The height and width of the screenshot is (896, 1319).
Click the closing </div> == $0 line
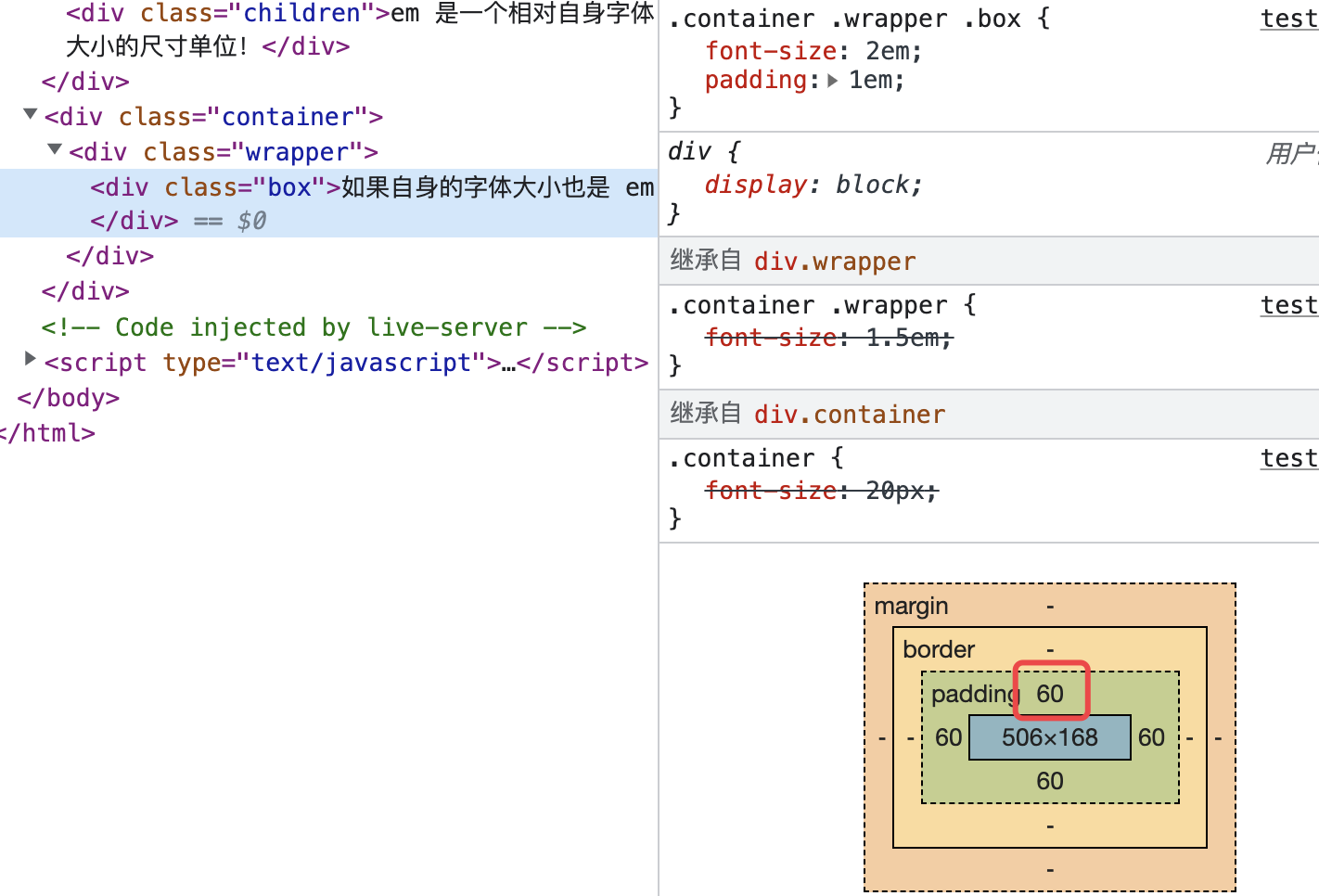click(178, 221)
